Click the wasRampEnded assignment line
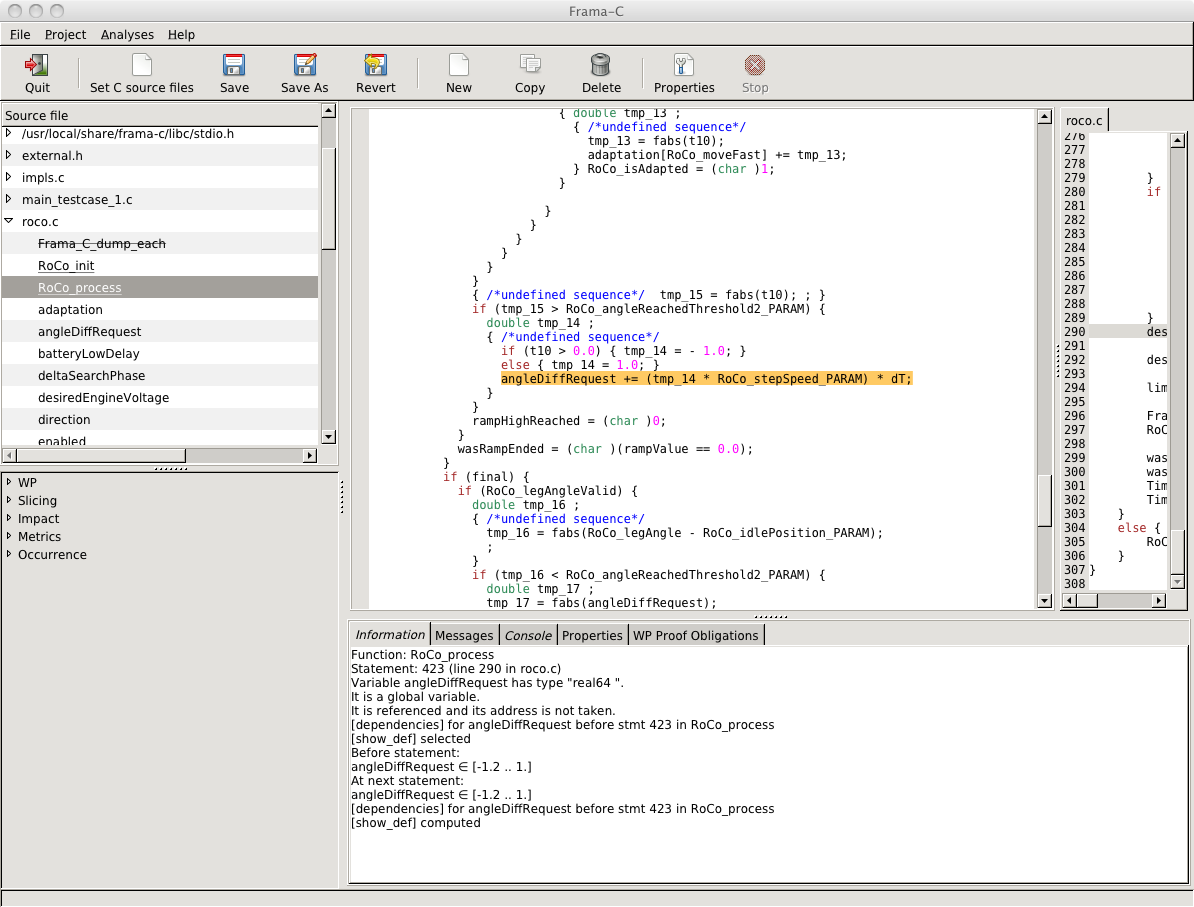 click(x=605, y=449)
